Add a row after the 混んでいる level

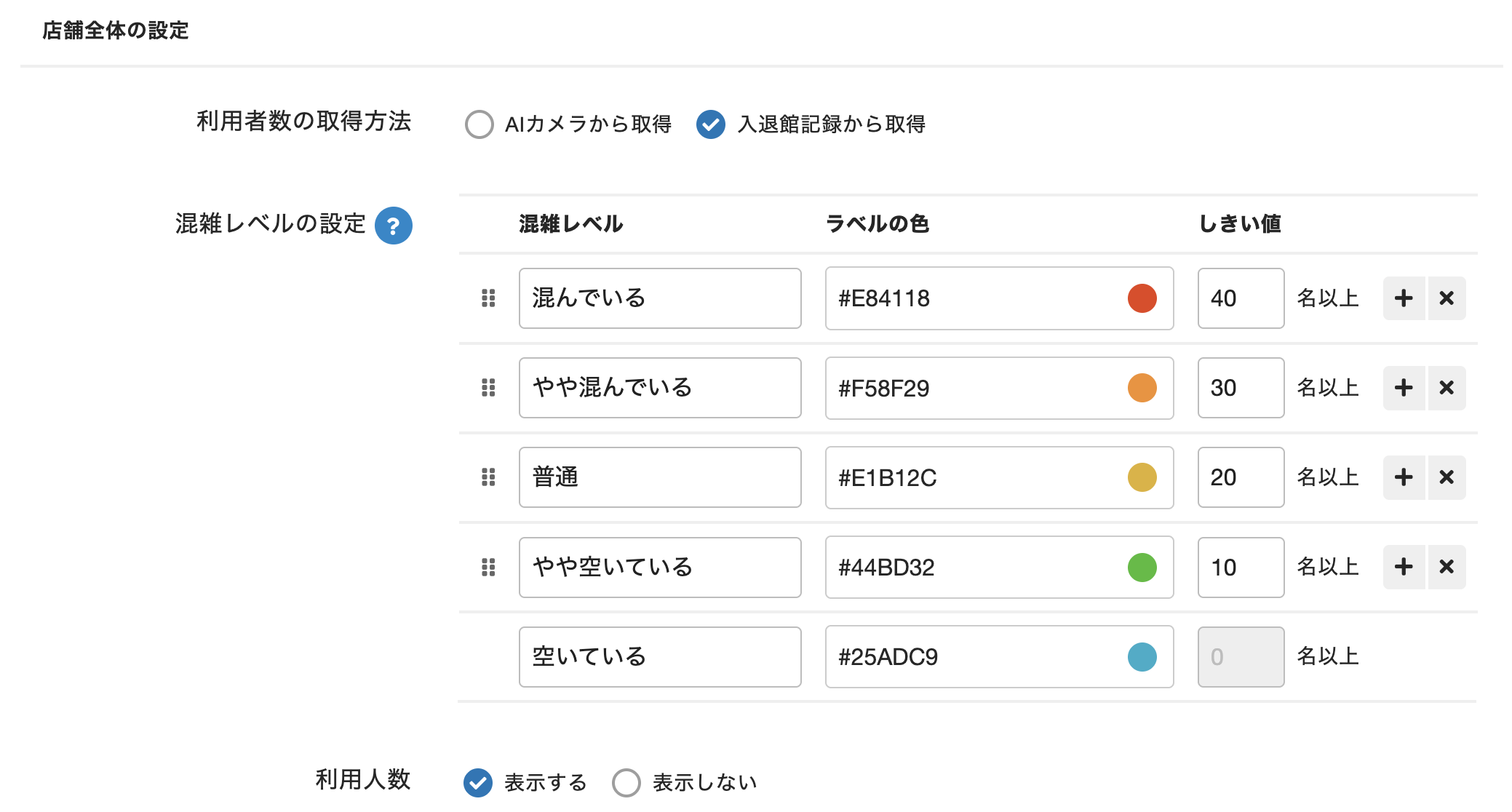pyautogui.click(x=1403, y=298)
